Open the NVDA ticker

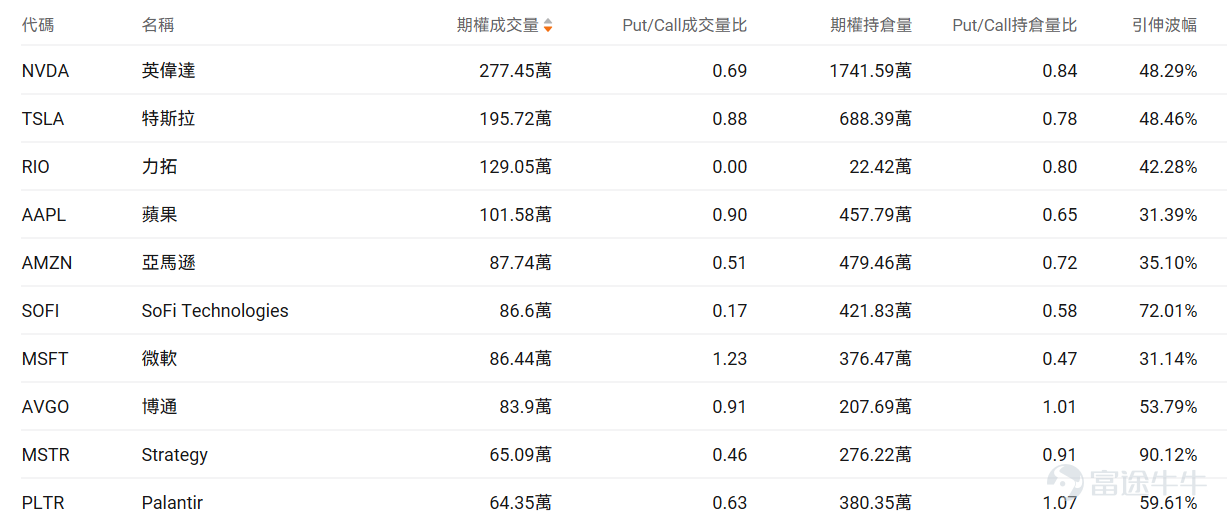click(45, 71)
